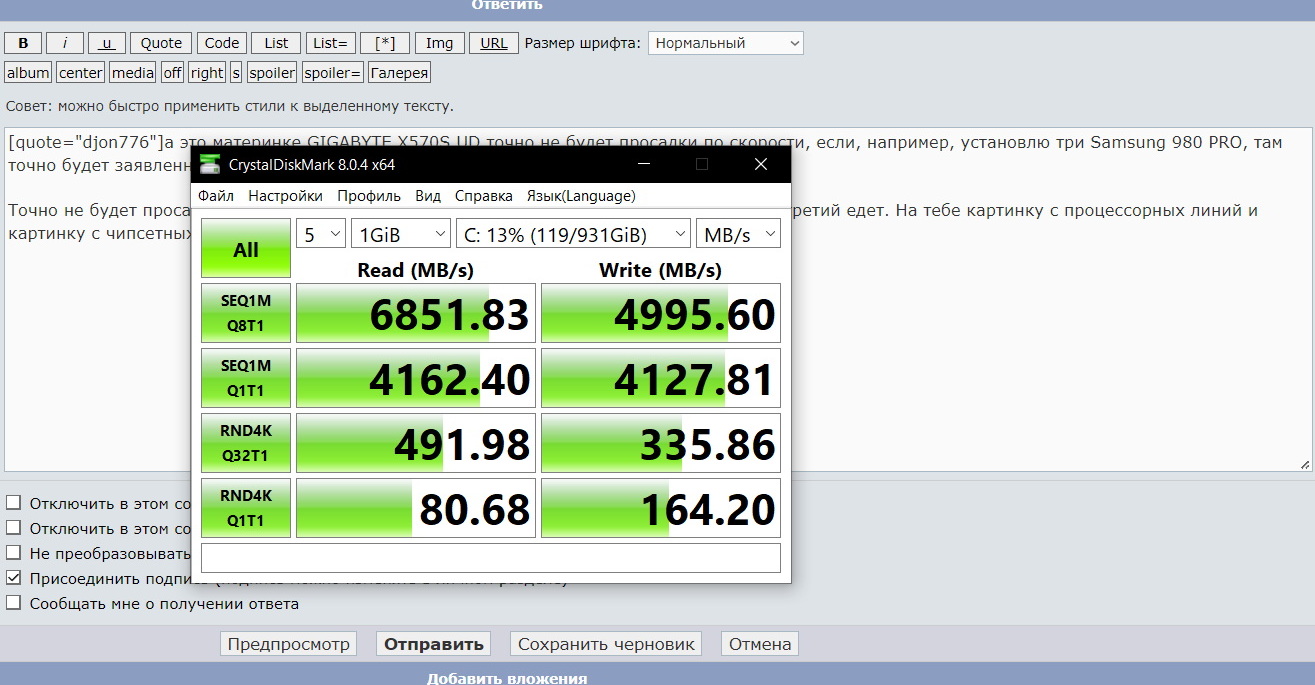Insert the List= ordered list tag
Image resolution: width=1315 pixels, height=685 pixels.
point(331,43)
